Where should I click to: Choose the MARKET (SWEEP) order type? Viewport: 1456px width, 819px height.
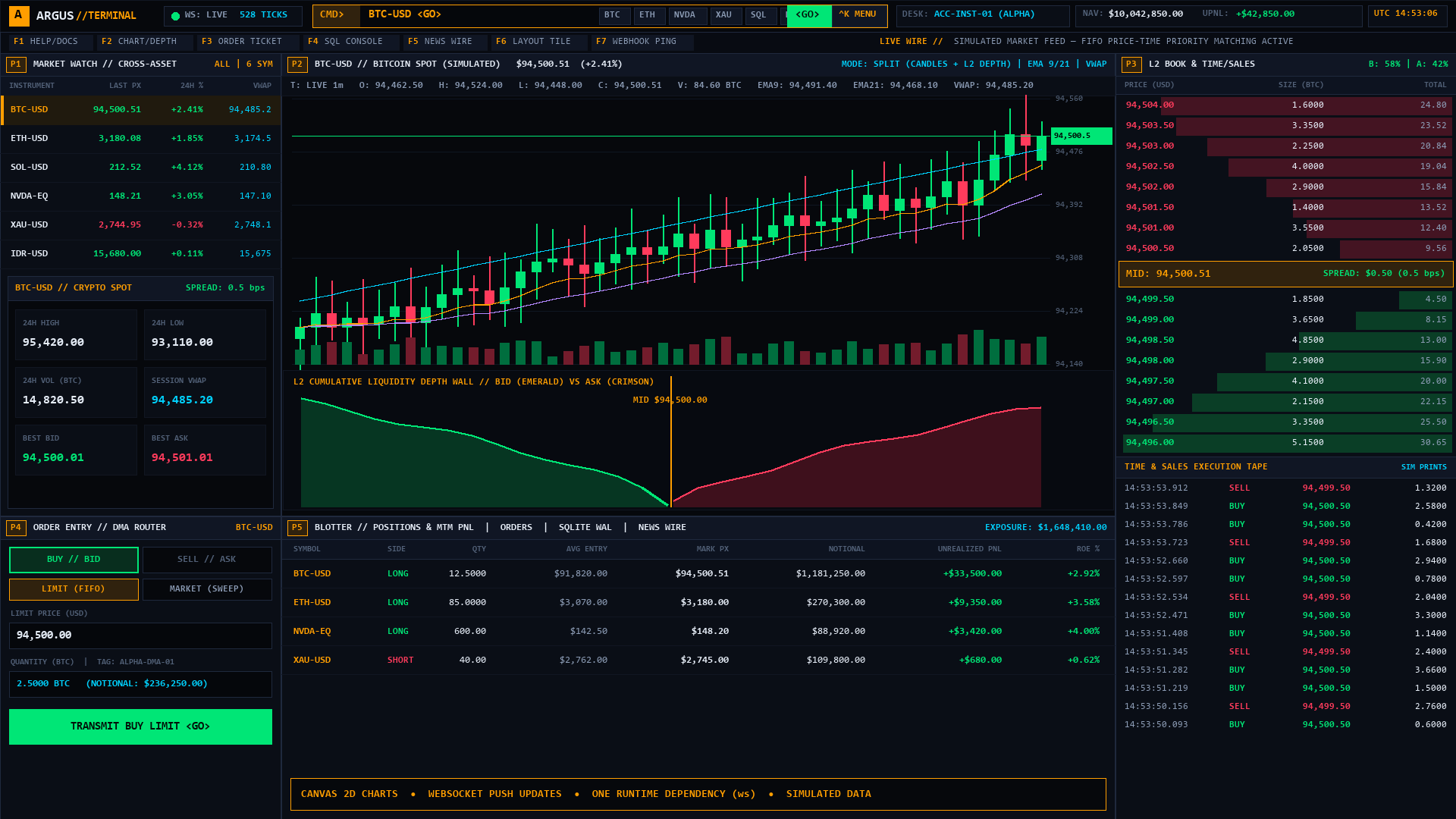coord(207,589)
